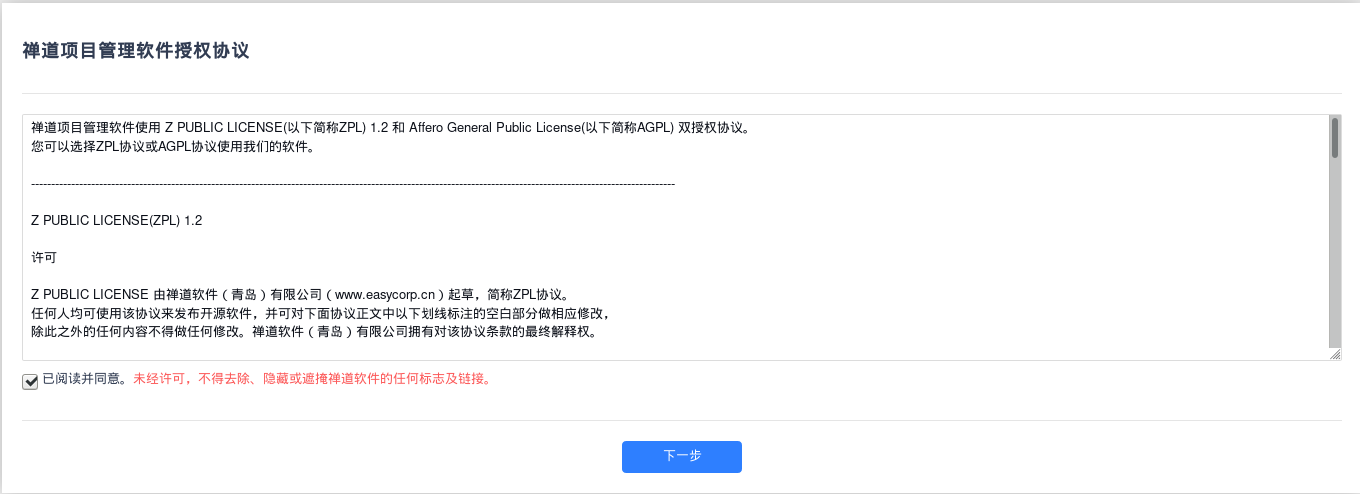Viewport: 1360px width, 494px height.
Task: Click the heading Z PUBLIC LICENSE(ZPL) 1.2
Action: 117,220
